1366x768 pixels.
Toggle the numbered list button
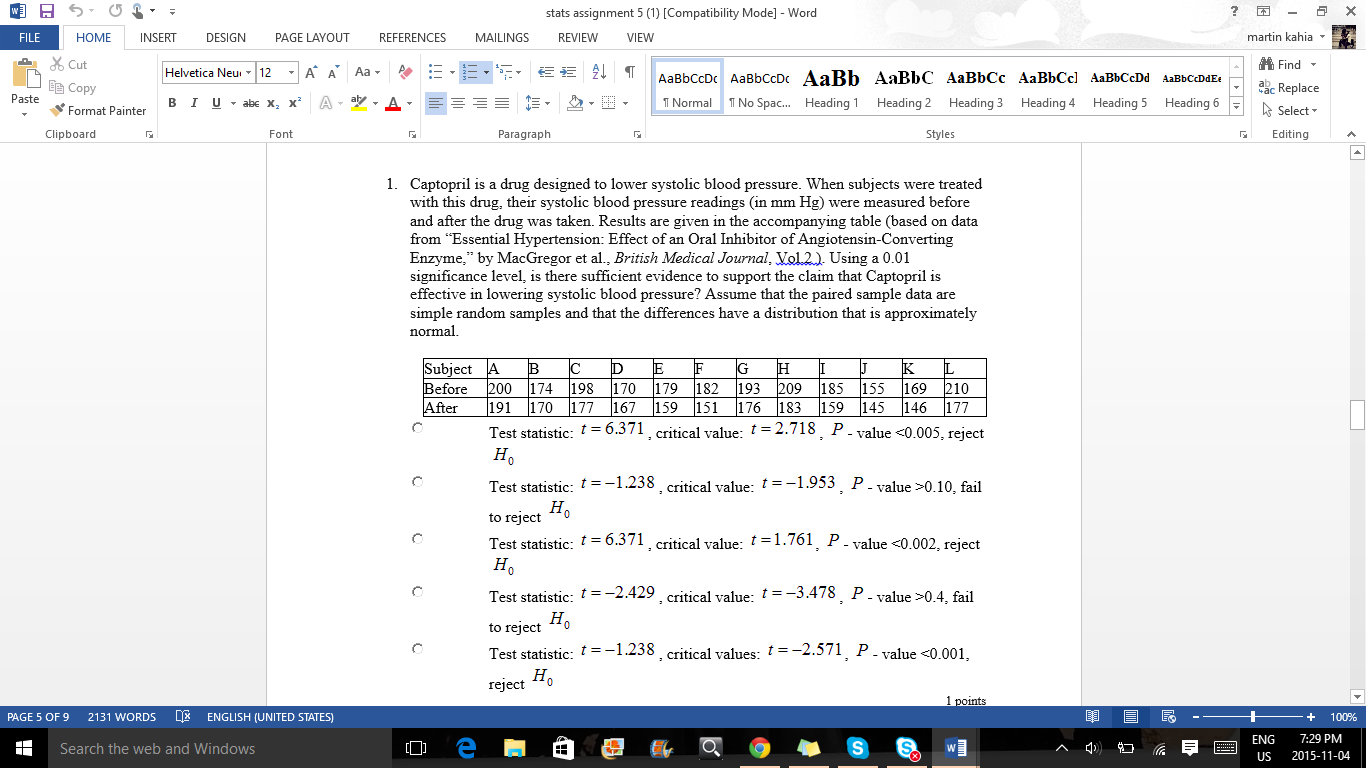pos(470,72)
